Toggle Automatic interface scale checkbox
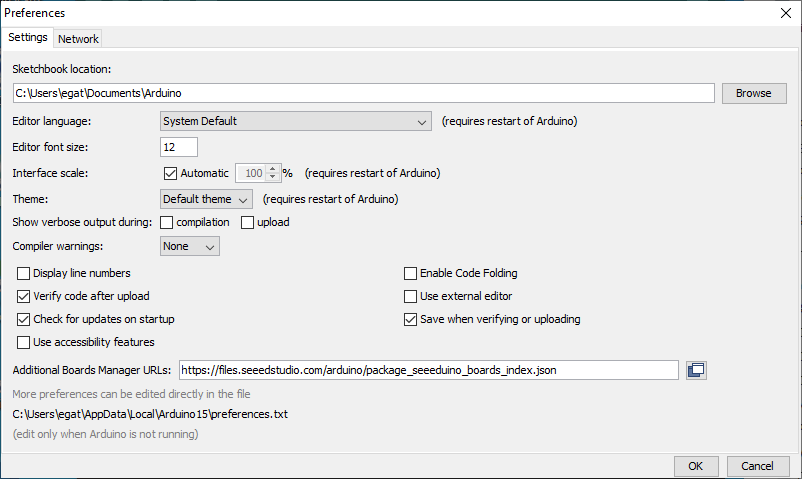 tap(170, 173)
